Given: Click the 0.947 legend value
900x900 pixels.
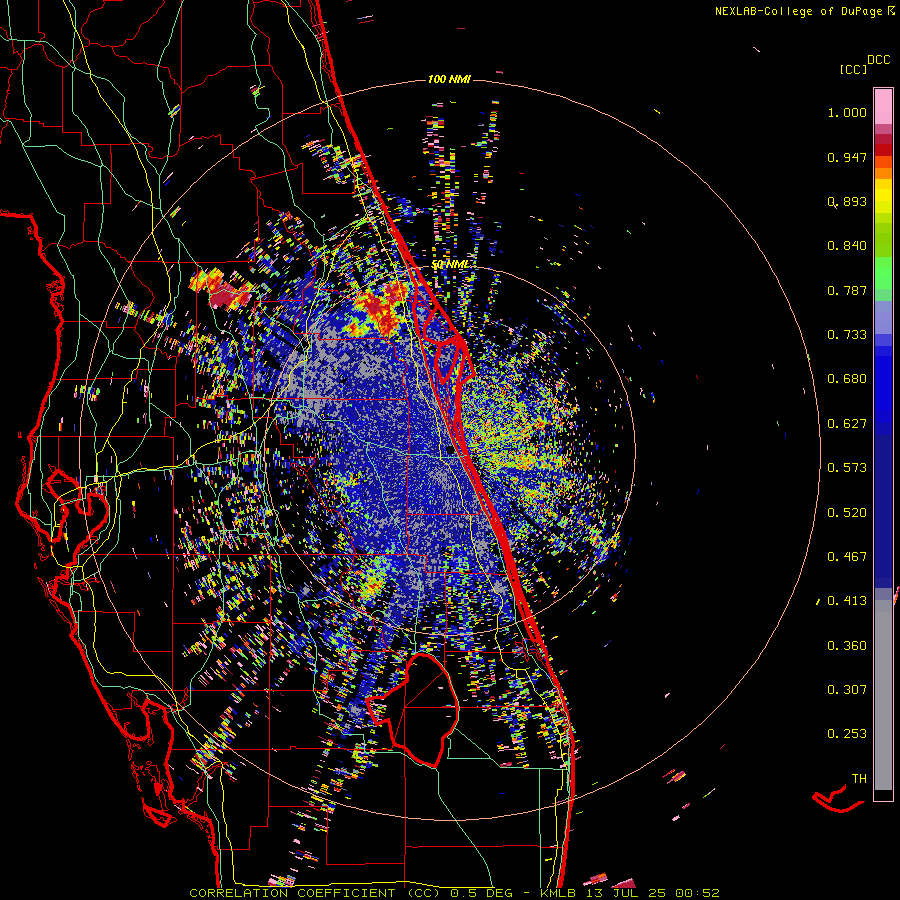Looking at the screenshot, I should (x=847, y=157).
